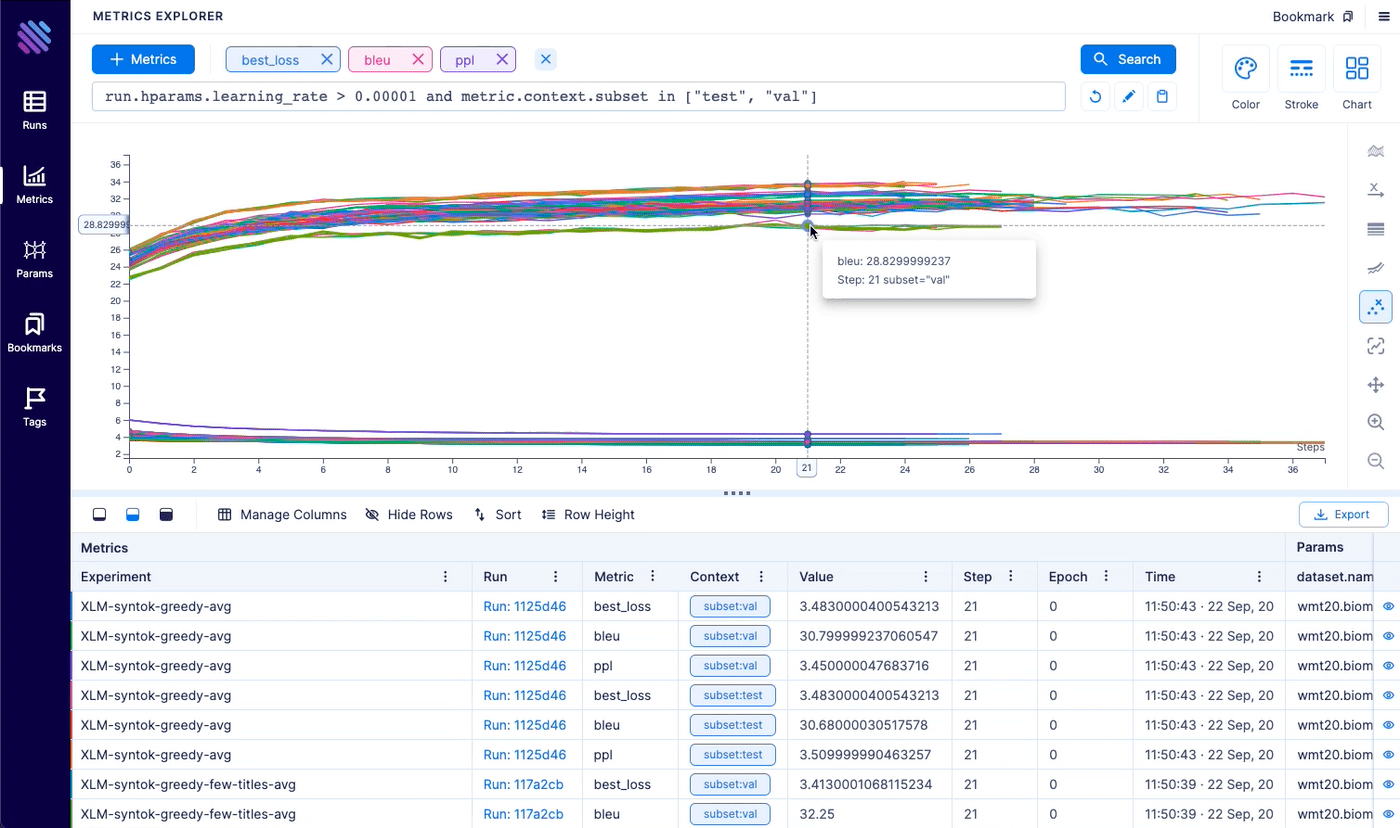Screen dimensions: 1400x828
Task: Select the zoom-in chart tool
Action: [x=1375, y=421]
